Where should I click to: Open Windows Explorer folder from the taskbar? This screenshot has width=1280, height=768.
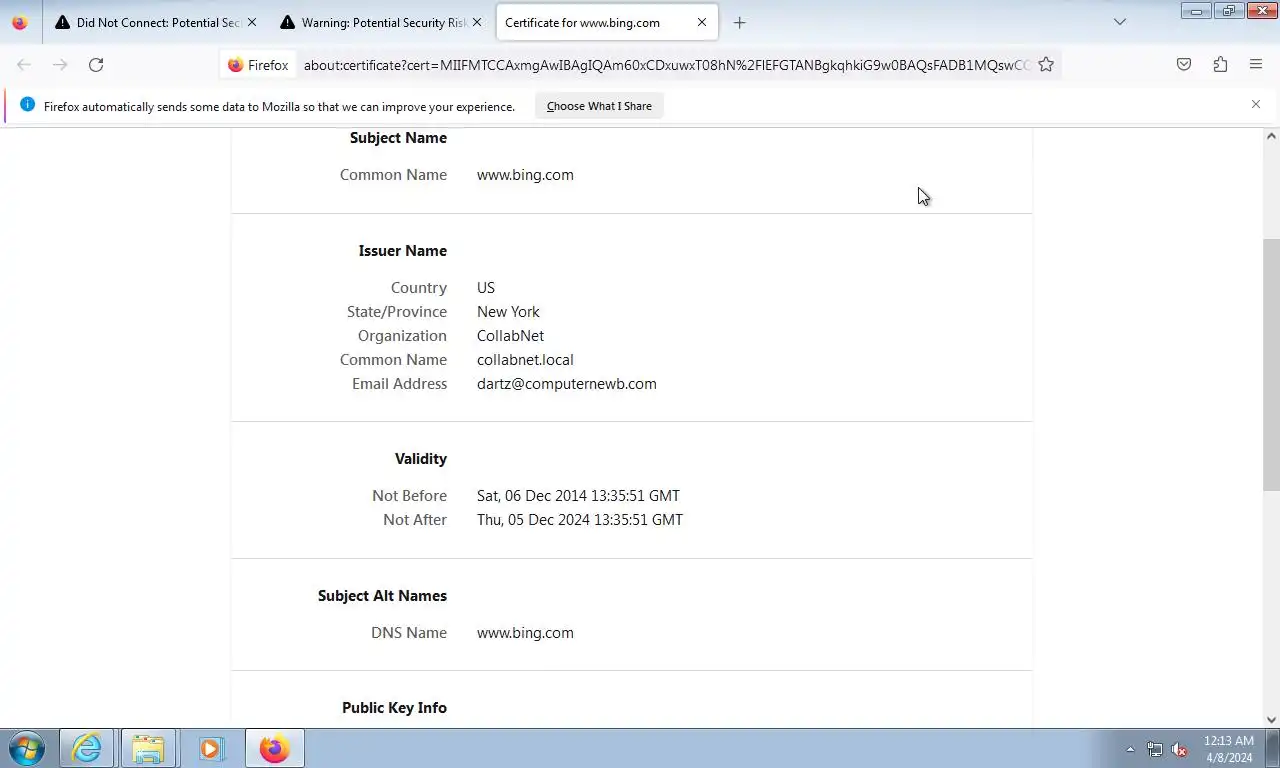(148, 748)
